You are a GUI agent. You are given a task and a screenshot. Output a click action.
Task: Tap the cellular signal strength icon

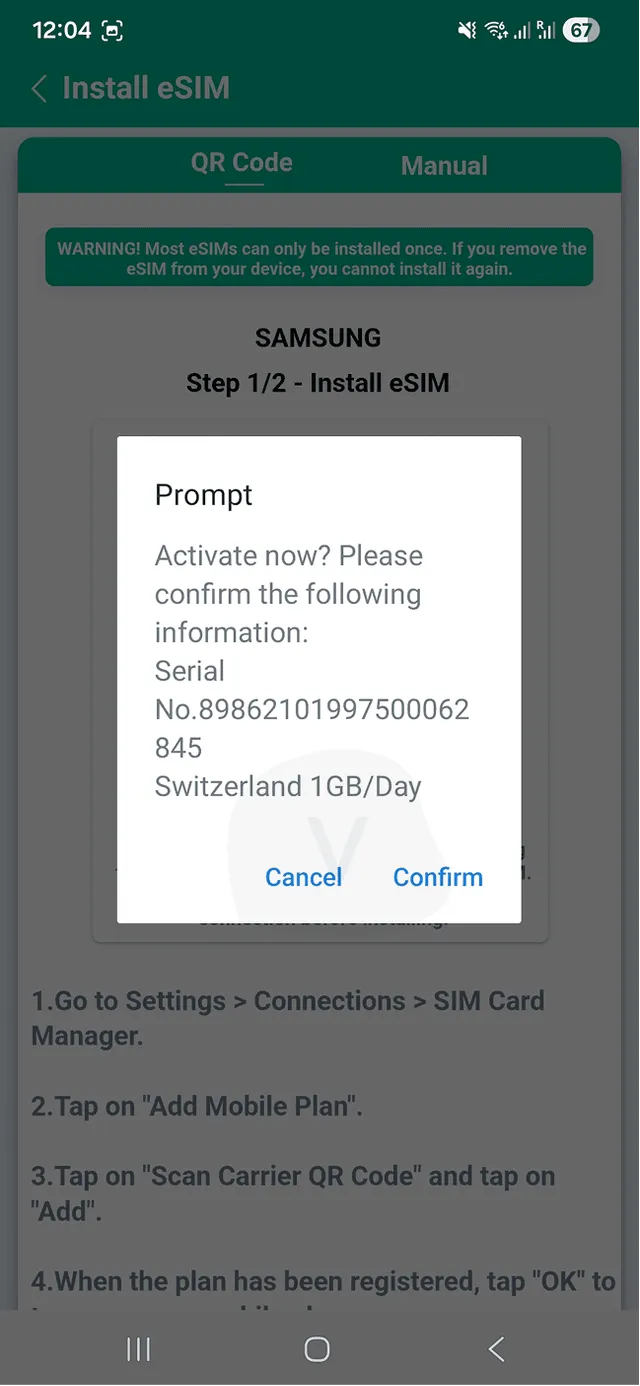[x=520, y=30]
